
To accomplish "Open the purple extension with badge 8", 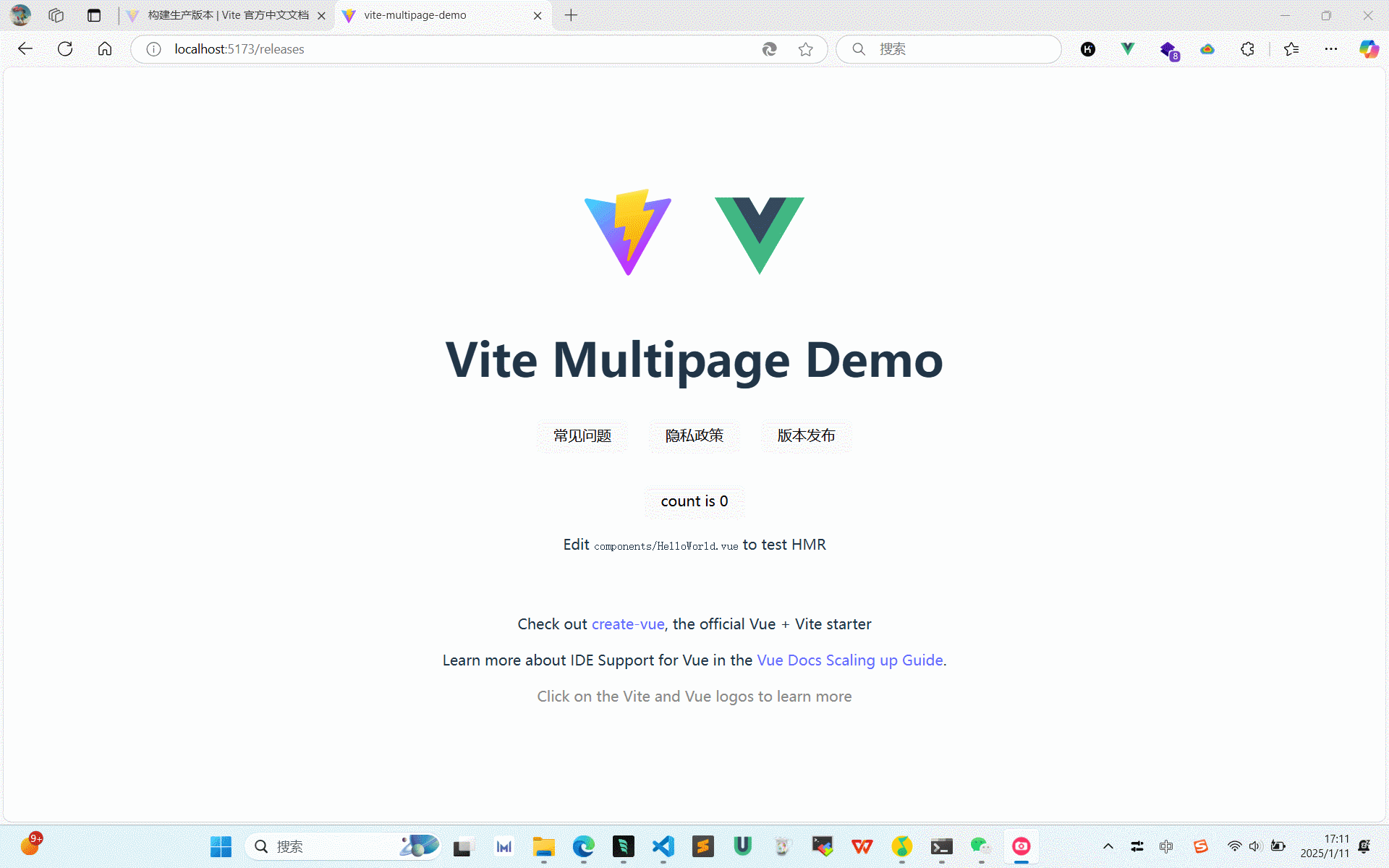I will [x=1169, y=50].
